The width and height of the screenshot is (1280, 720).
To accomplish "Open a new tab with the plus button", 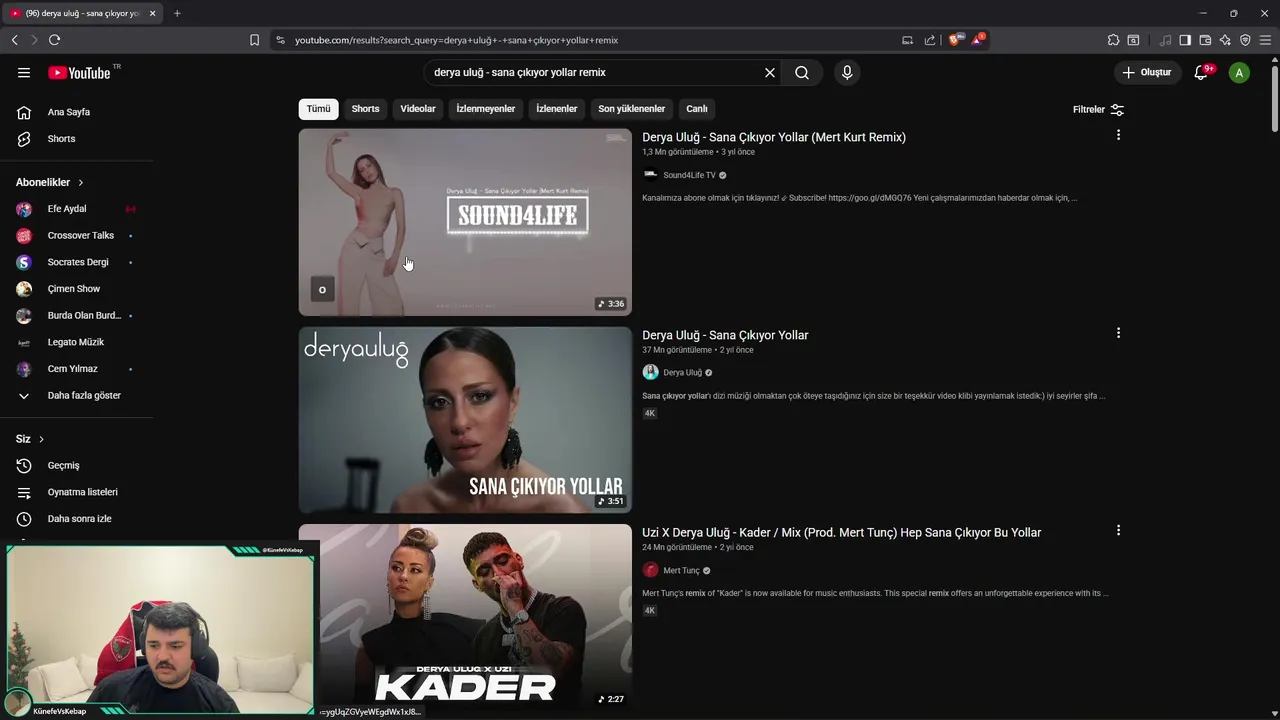I will point(177,13).
